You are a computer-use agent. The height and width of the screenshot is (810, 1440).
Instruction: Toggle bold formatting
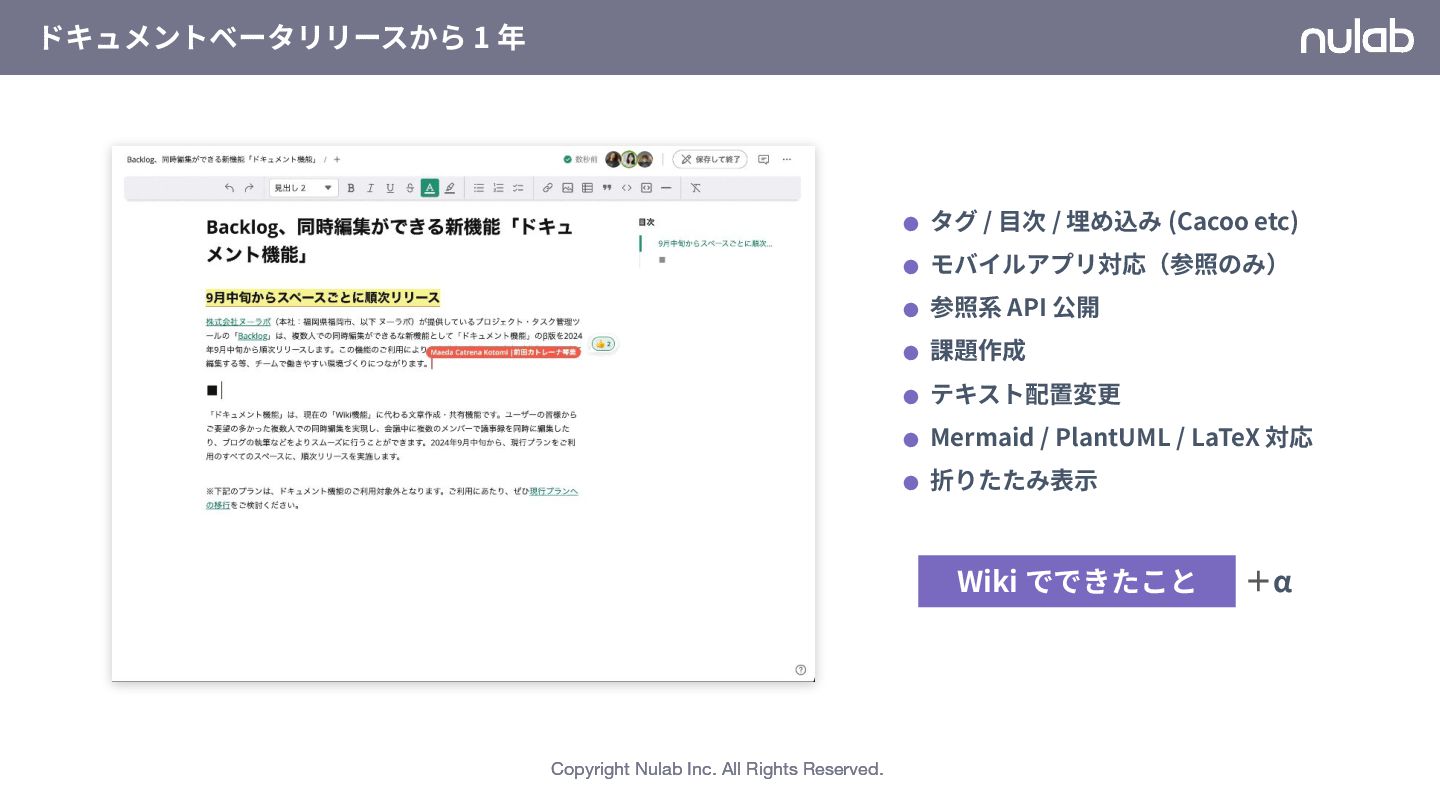point(351,188)
